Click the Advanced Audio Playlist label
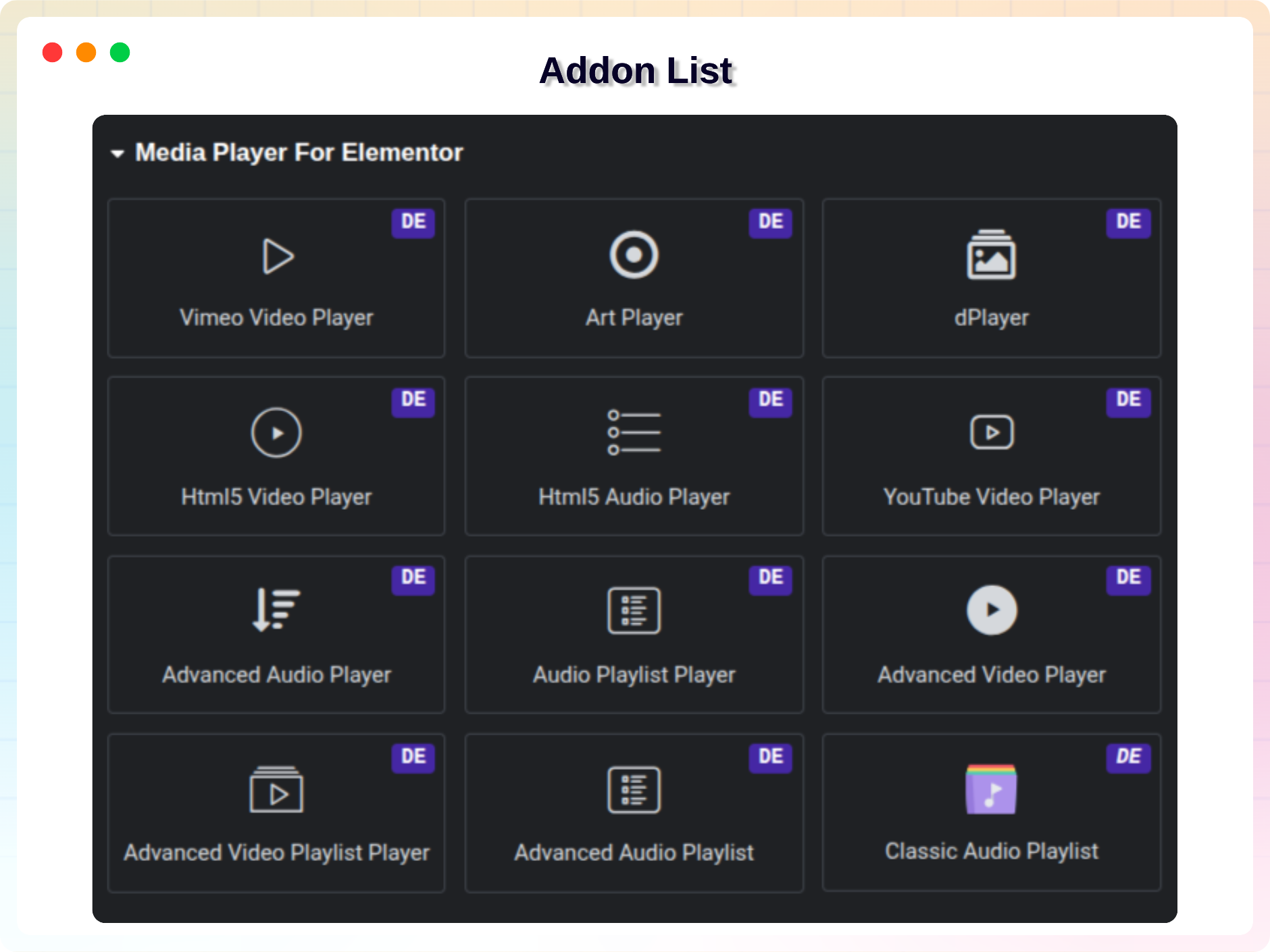 pyautogui.click(x=634, y=853)
